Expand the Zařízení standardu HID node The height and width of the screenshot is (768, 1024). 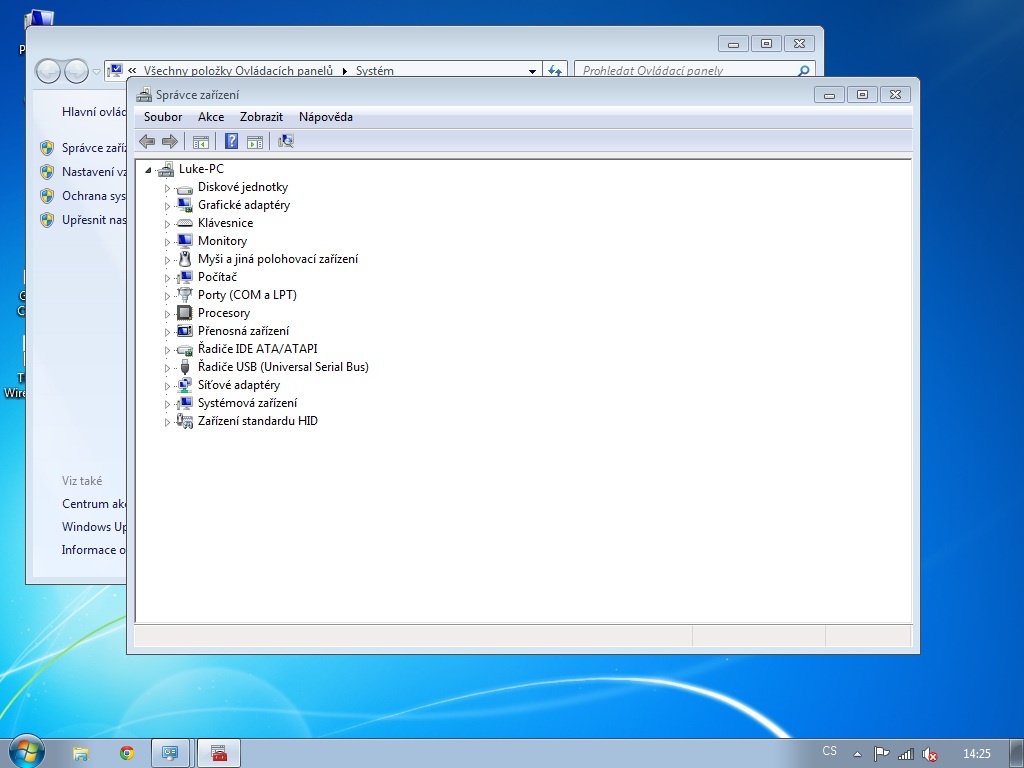pos(167,422)
